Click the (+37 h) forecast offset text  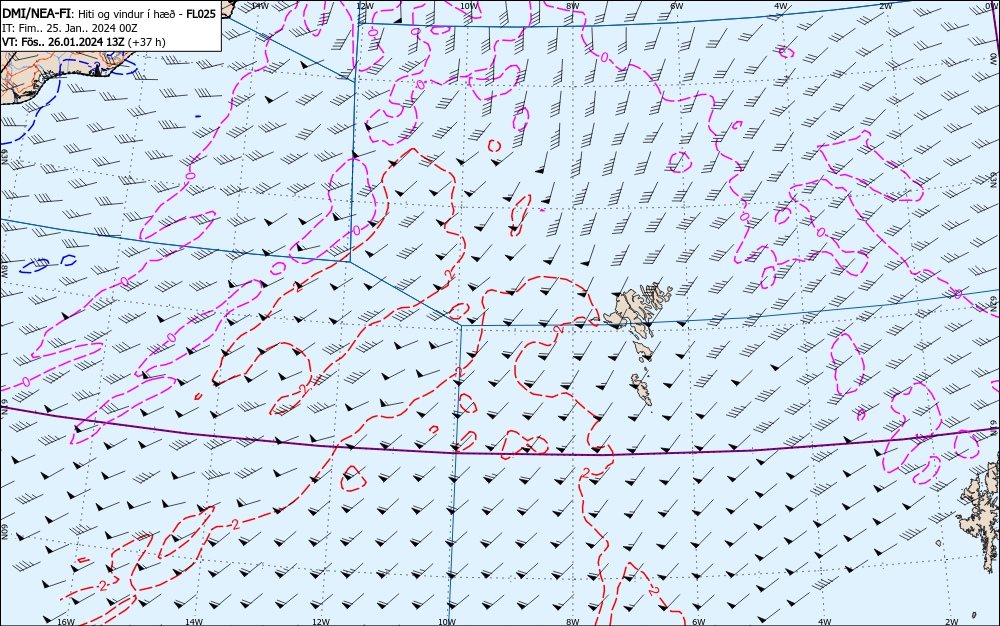[x=146, y=42]
